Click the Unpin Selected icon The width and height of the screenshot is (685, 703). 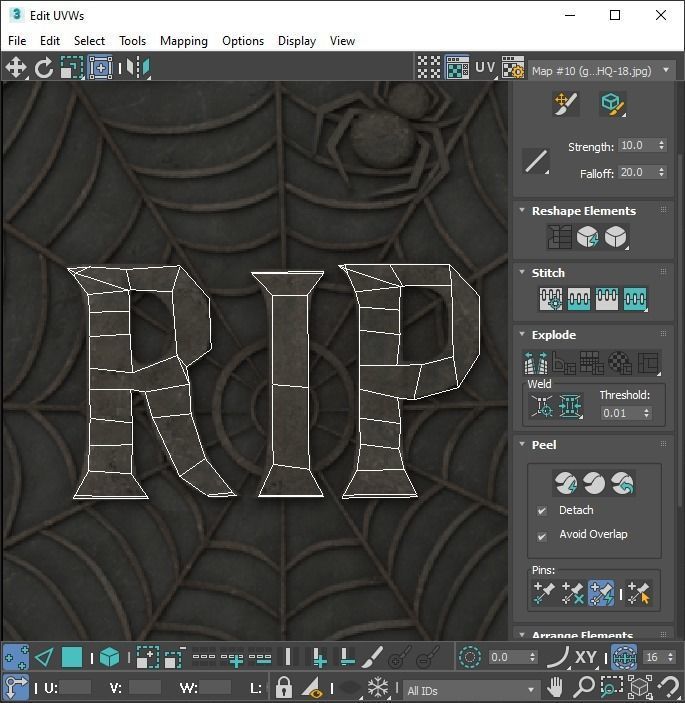(572, 593)
